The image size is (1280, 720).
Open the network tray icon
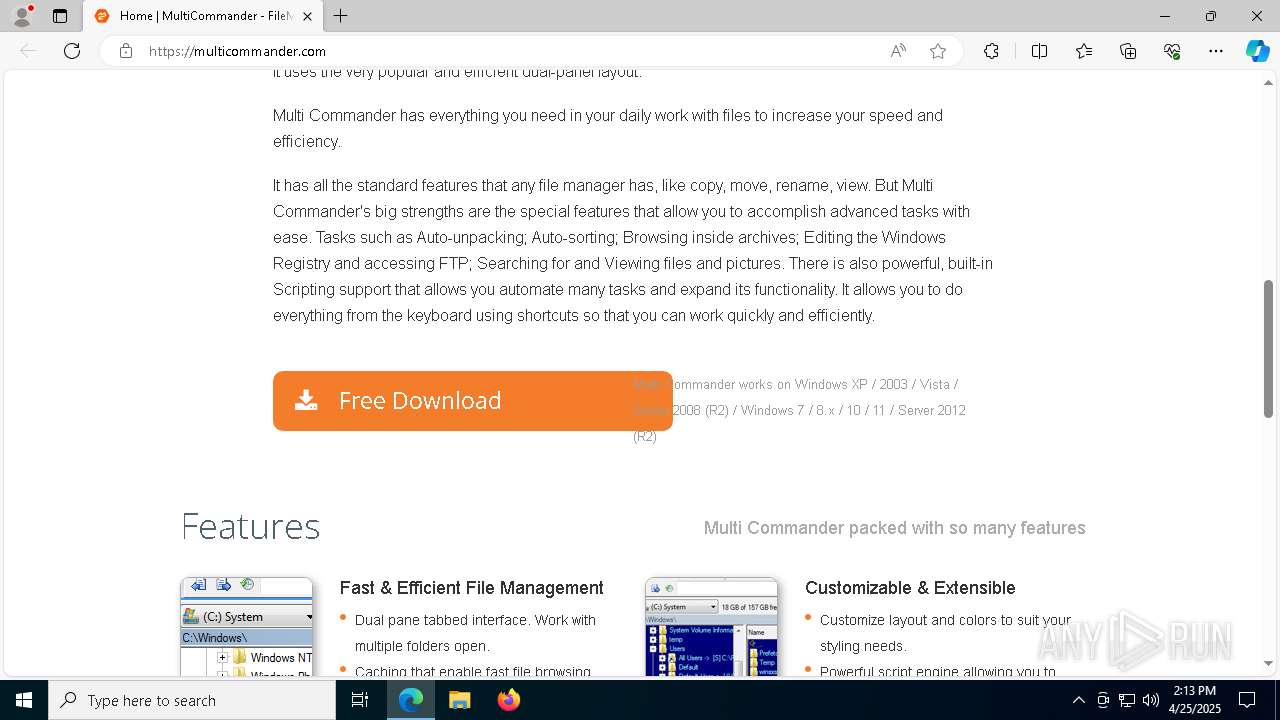tap(1126, 700)
